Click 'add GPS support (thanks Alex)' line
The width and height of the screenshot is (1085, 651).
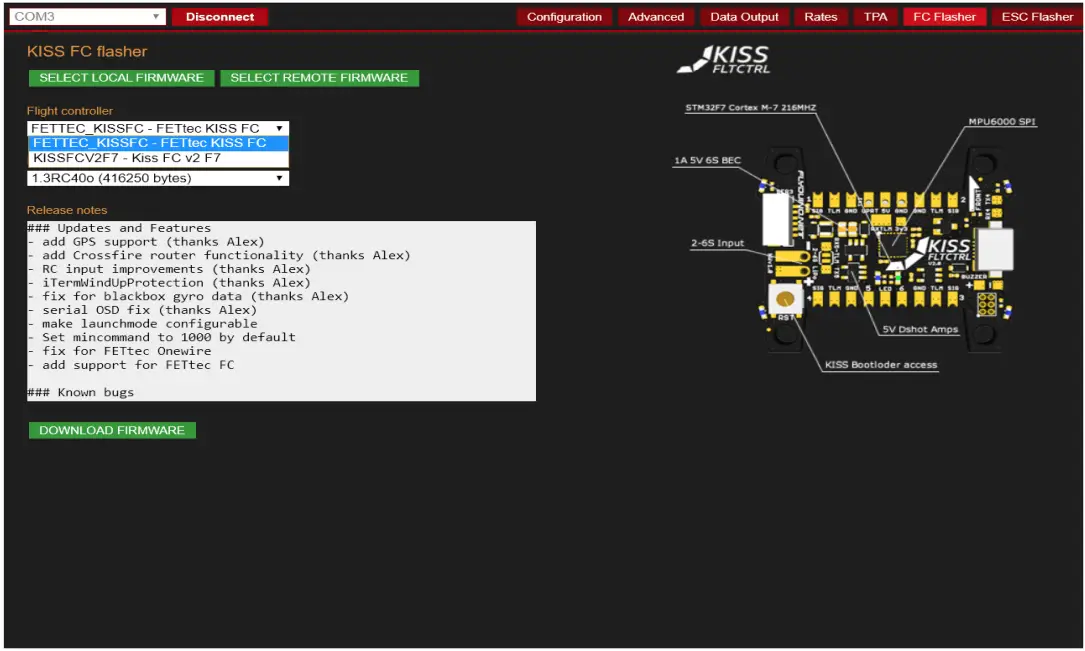(146, 241)
